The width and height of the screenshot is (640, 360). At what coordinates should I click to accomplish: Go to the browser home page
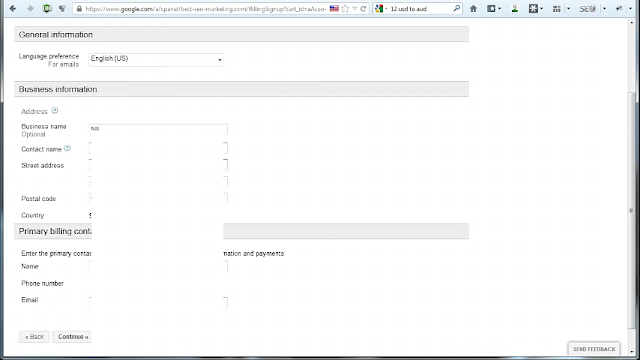pyautogui.click(x=473, y=9)
